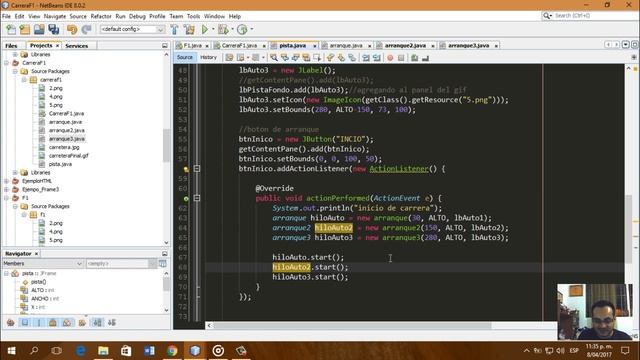This screenshot has width=640, height=360.
Task: Click the Search magnifier icon in top right
Action: pyautogui.click(x=546, y=16)
